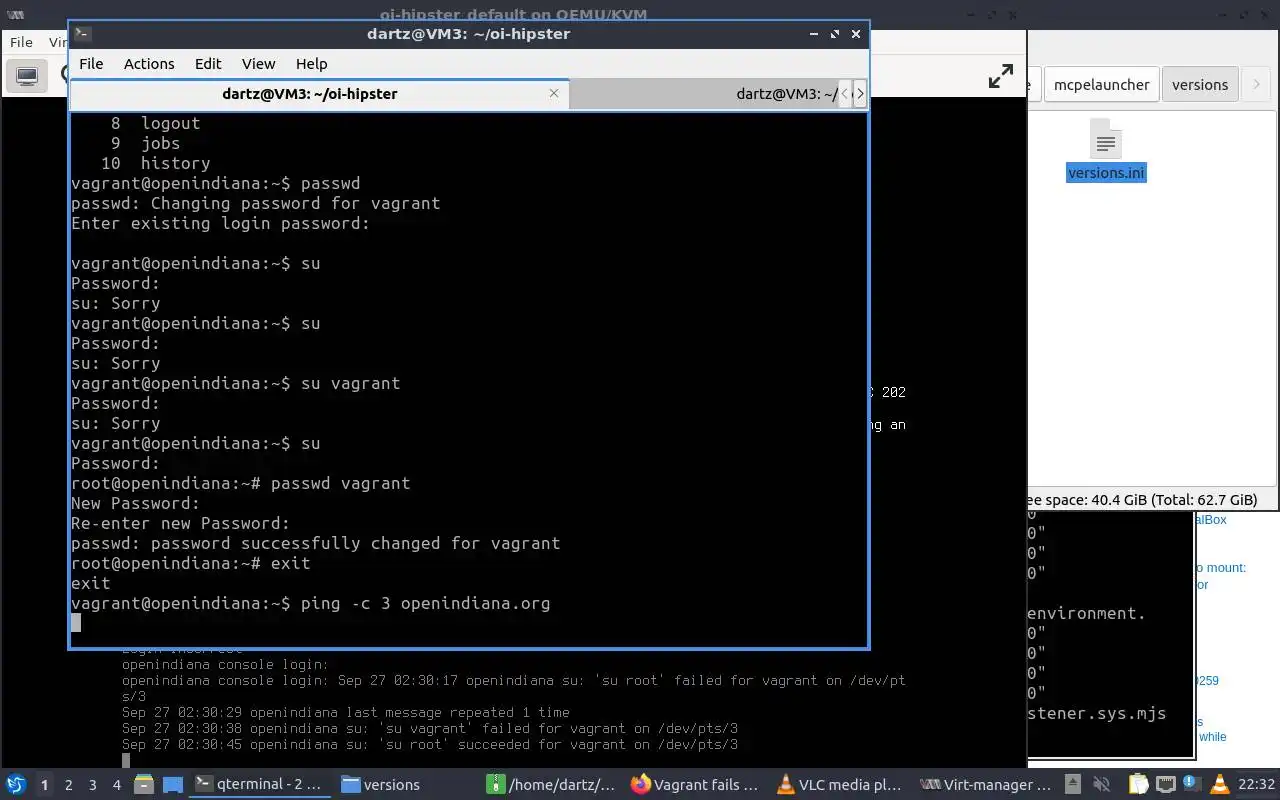Click the free space status bar text
This screenshot has height=800, width=1280.
tap(1143, 500)
